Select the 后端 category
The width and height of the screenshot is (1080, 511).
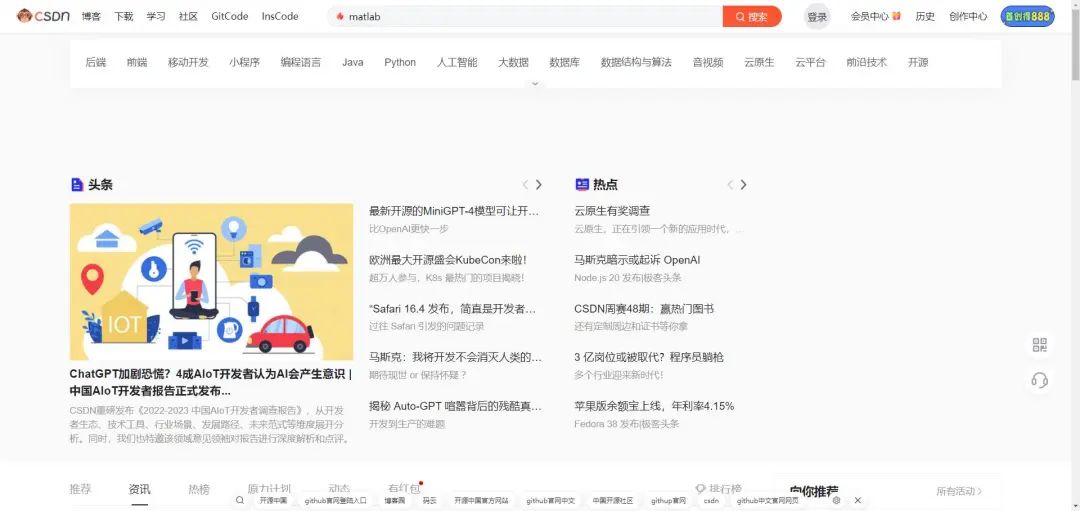96,62
